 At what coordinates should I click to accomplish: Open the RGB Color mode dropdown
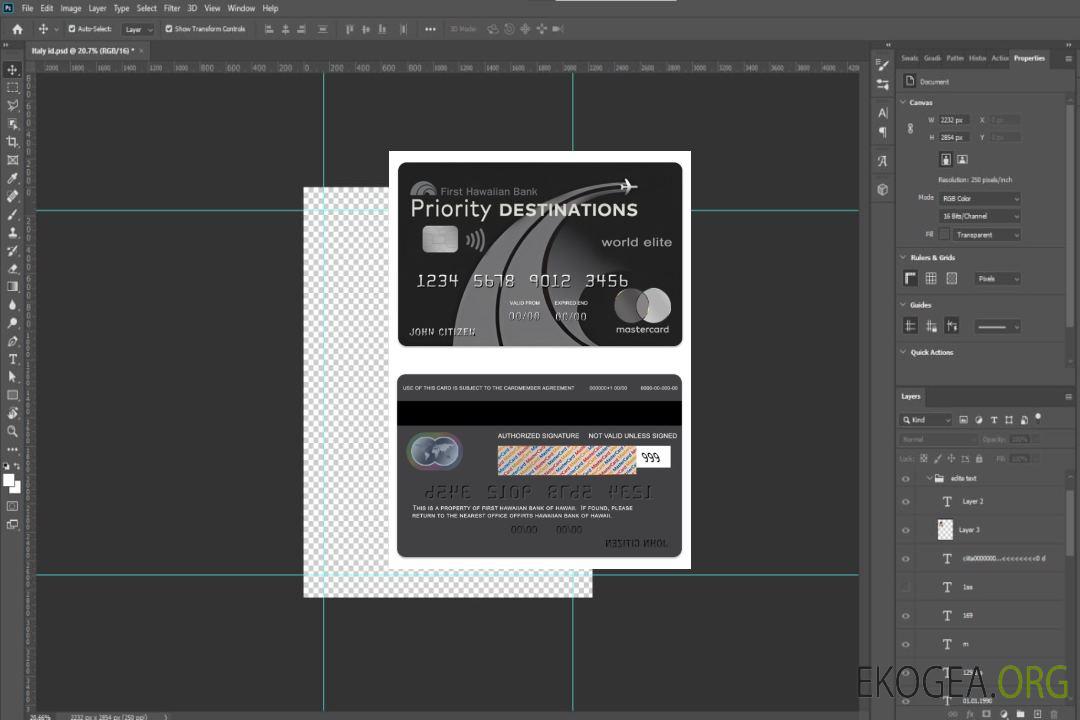(980, 199)
